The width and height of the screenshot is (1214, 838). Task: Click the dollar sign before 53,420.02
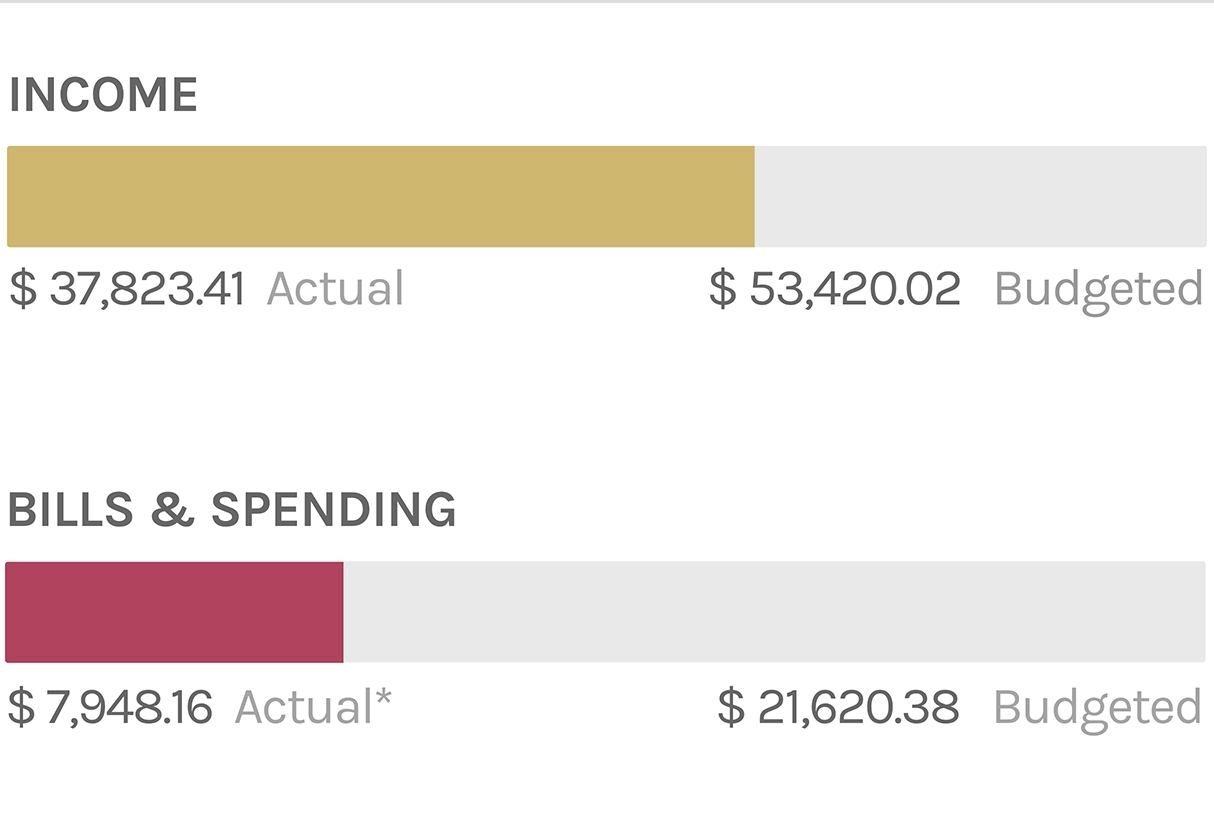click(x=722, y=289)
